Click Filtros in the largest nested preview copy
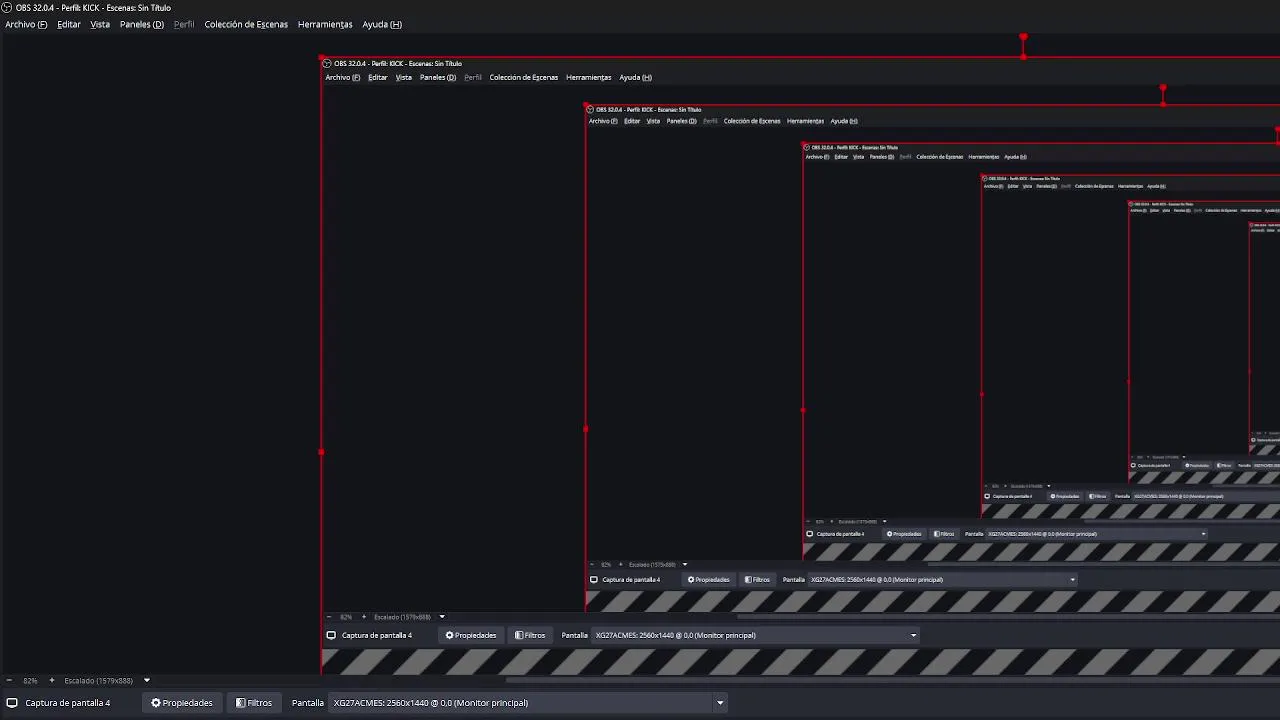This screenshot has width=1280, height=720. click(530, 635)
